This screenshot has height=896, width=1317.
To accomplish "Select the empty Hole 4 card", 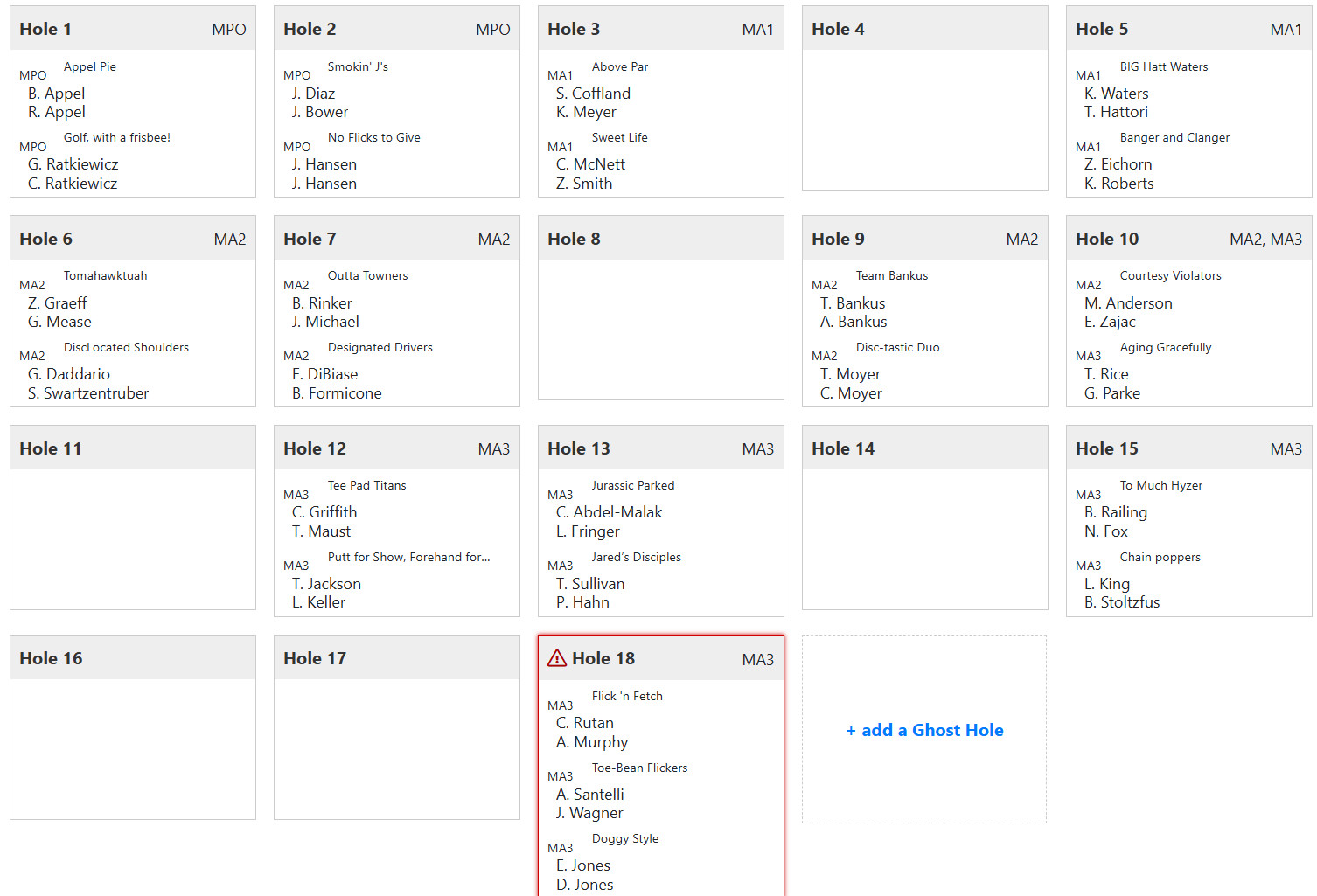I will [x=924, y=118].
